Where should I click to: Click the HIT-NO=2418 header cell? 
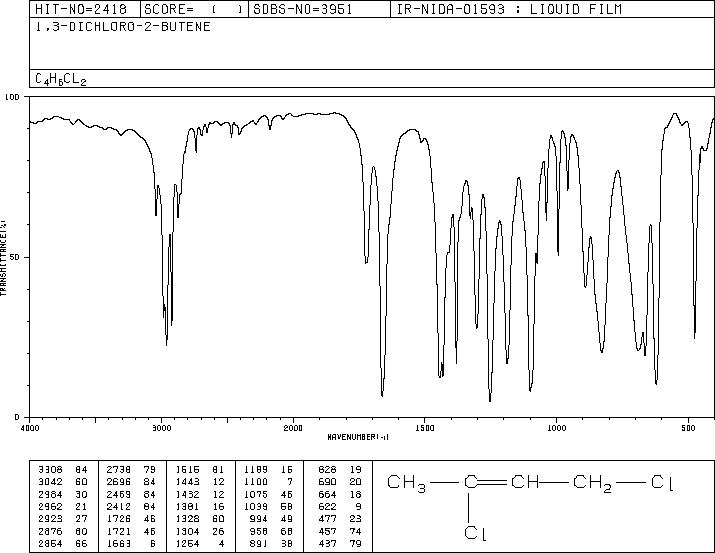click(x=81, y=9)
